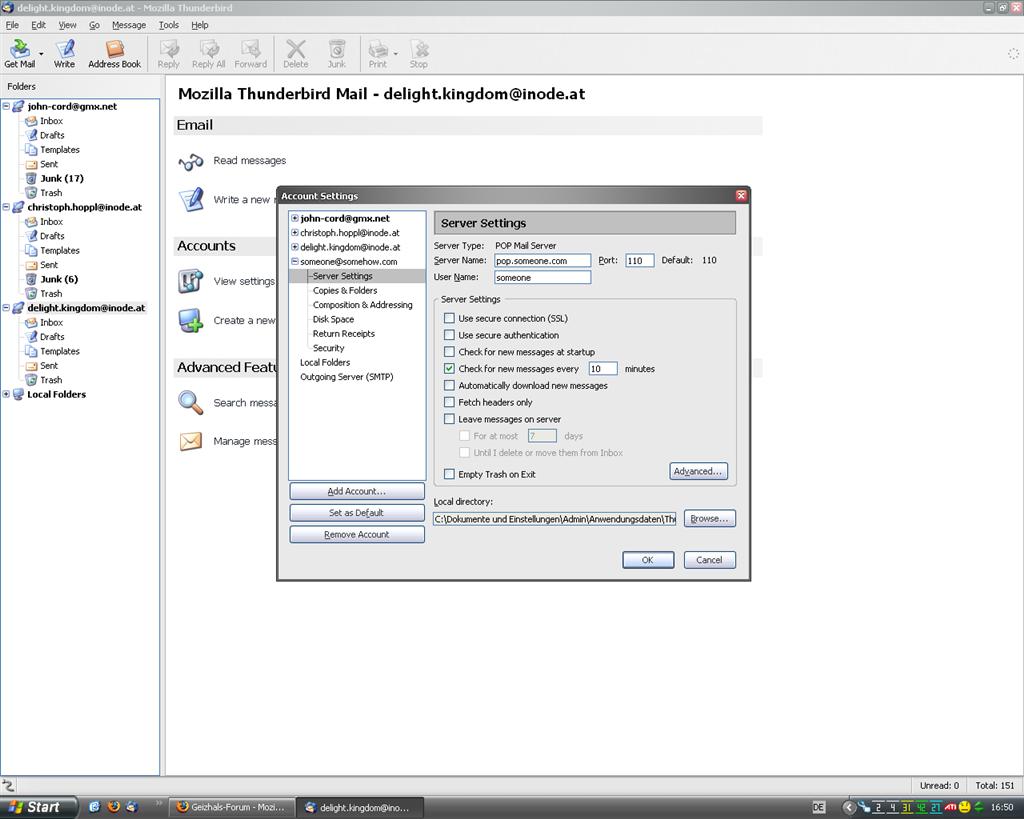
Task: Collapse john-cord@gmx.net in Folders pane
Action: coord(6,106)
